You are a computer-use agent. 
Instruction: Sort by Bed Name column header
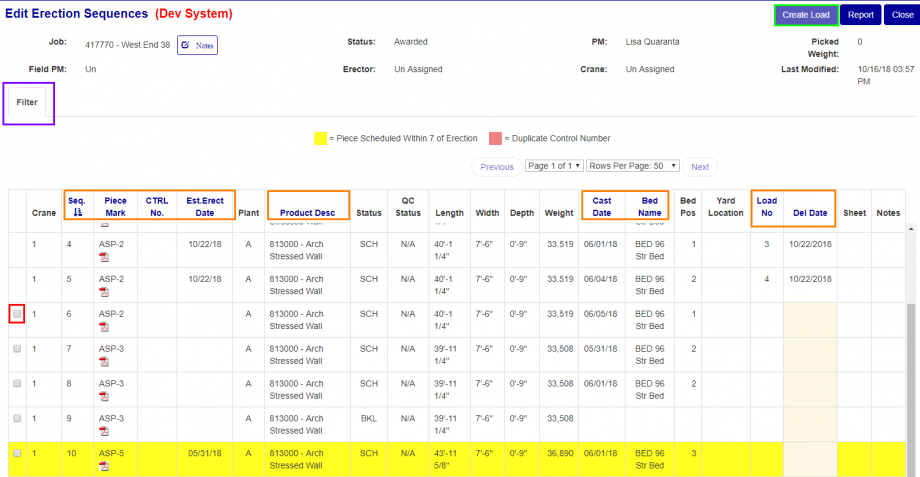pyautogui.click(x=650, y=207)
